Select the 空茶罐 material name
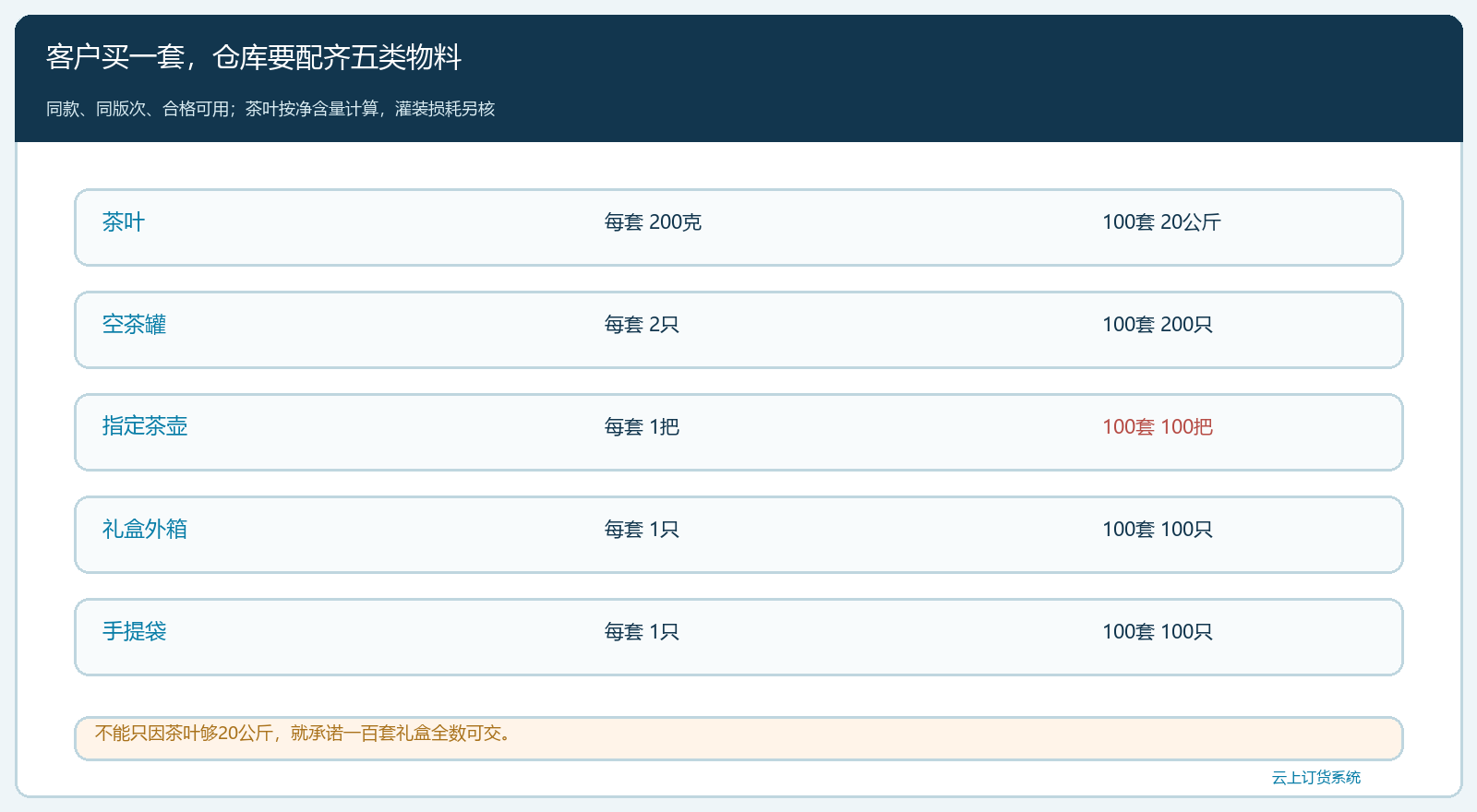This screenshot has height=812, width=1477. pyautogui.click(x=134, y=325)
